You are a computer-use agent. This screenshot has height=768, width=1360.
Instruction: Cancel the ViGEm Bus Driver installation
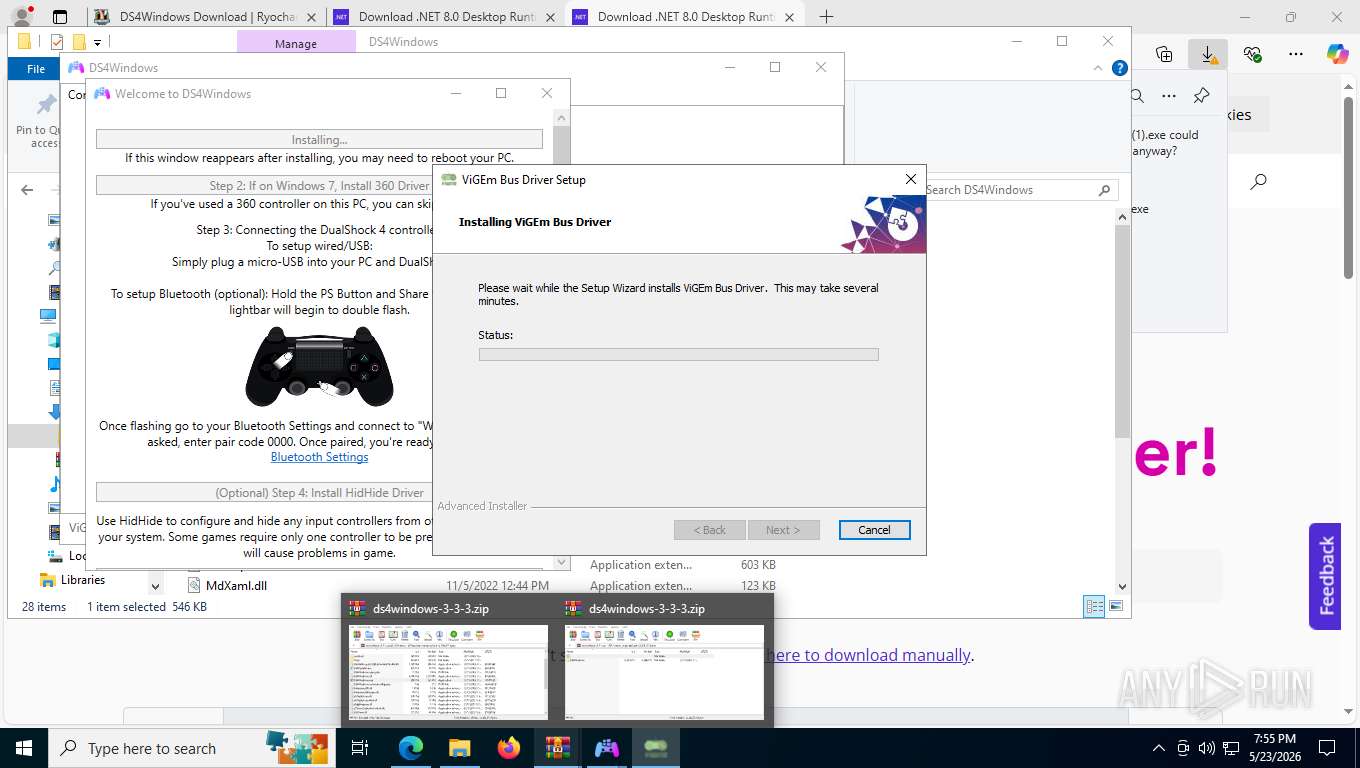874,530
